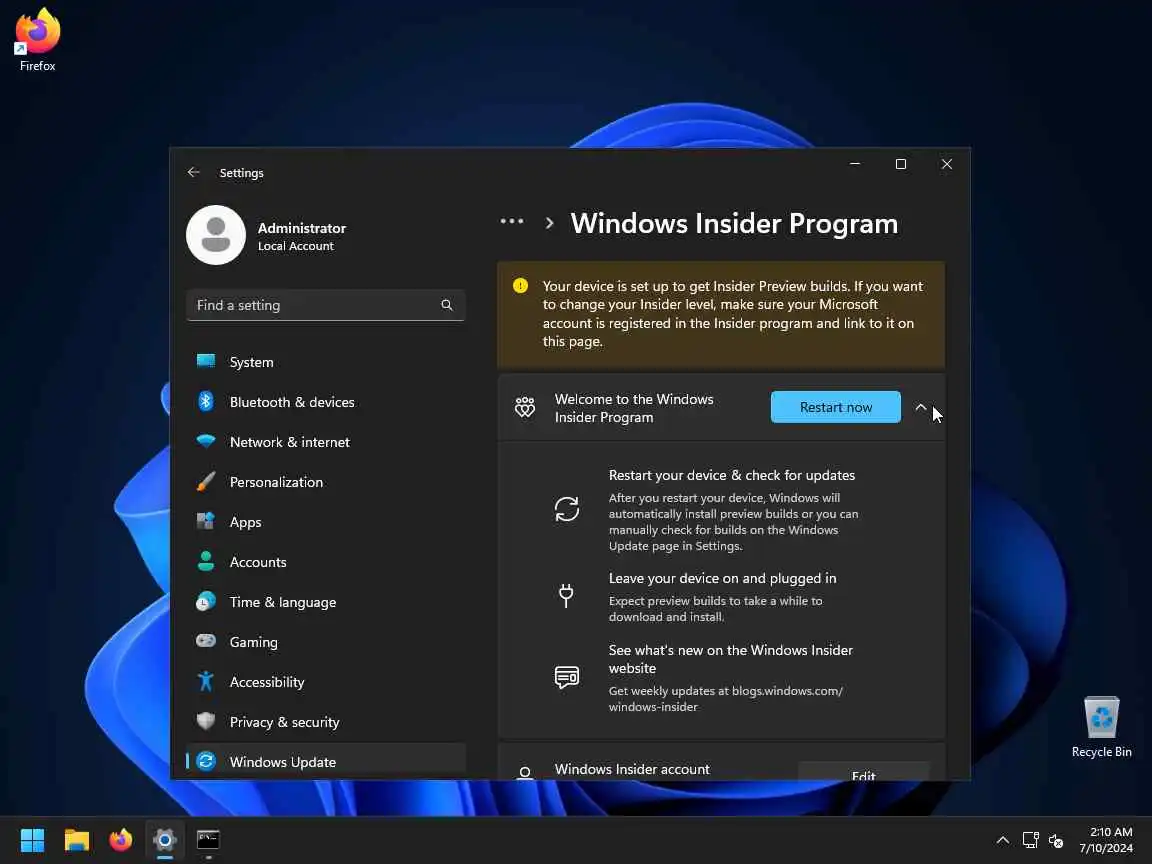Go to Network & internet settings

pyautogui.click(x=325, y=442)
